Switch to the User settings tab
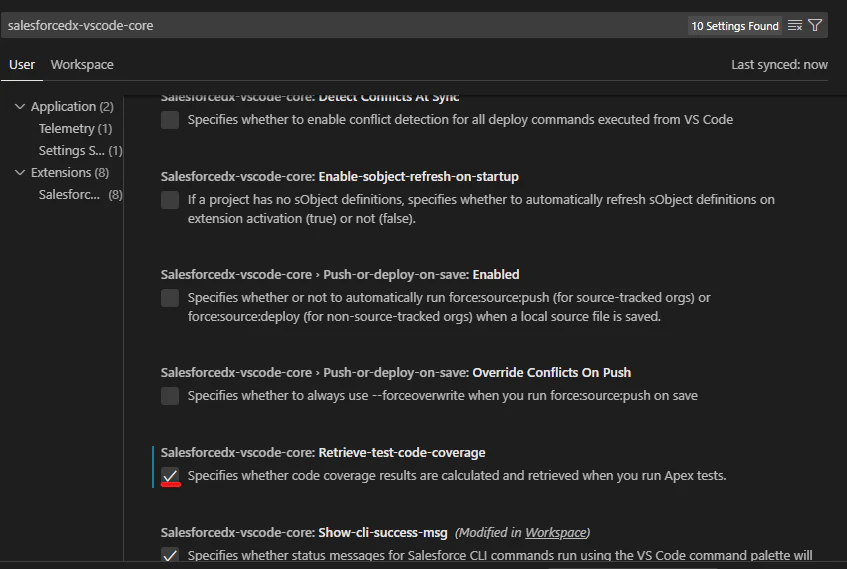 [x=22, y=65]
